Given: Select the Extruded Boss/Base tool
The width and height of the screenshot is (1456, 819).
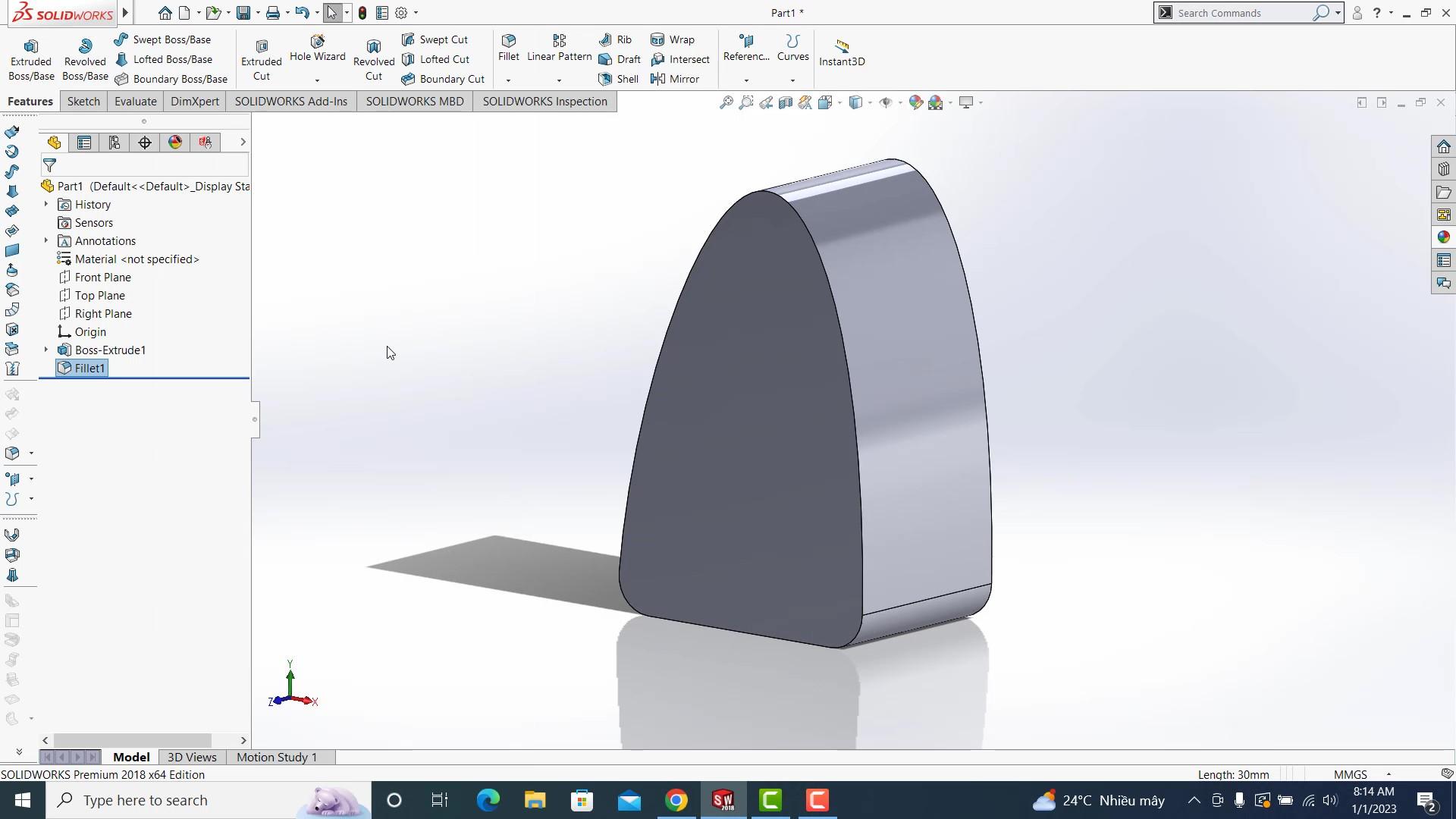Looking at the screenshot, I should [x=31, y=59].
